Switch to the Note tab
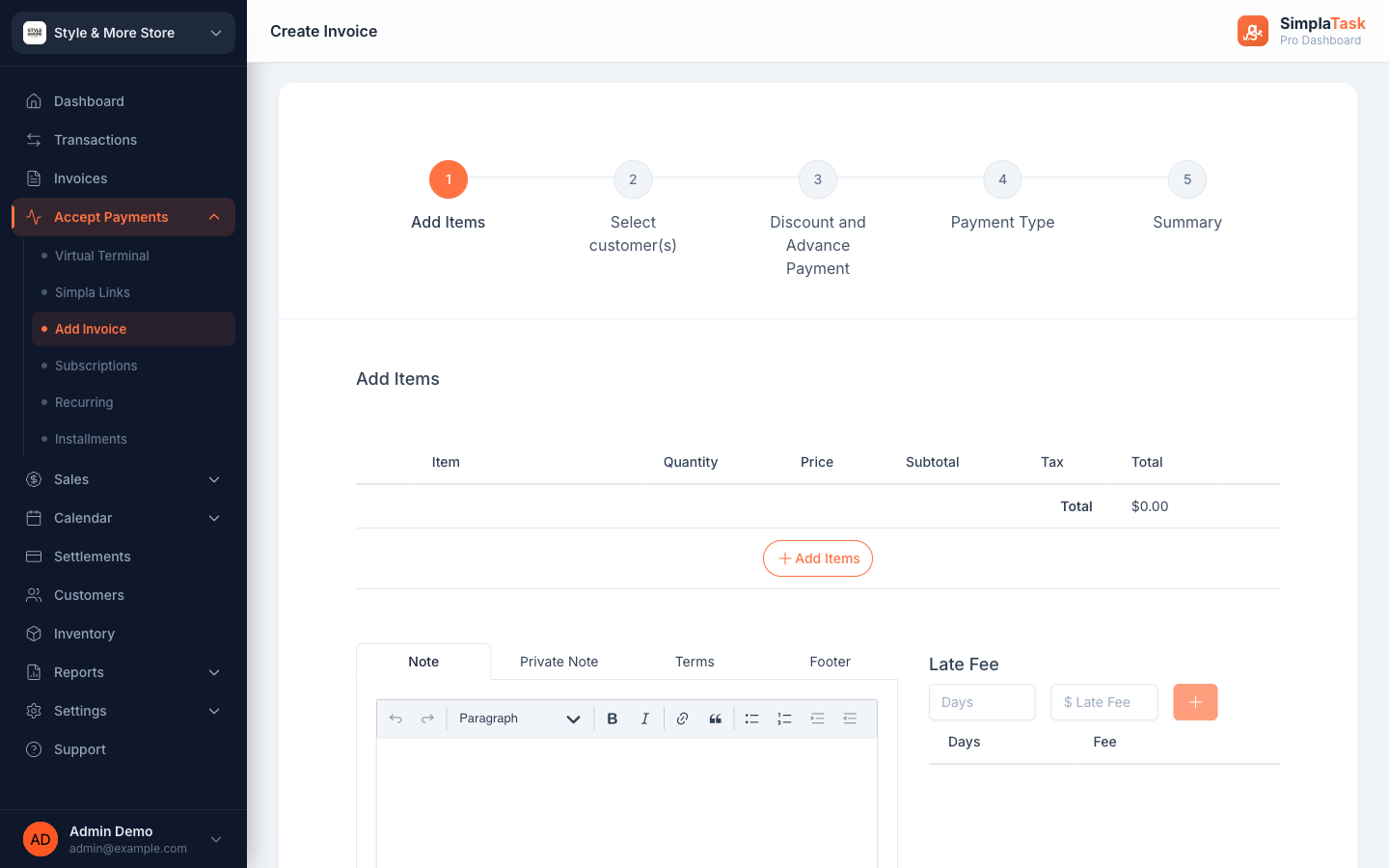Screen dimensions: 1389x868 point(423,662)
